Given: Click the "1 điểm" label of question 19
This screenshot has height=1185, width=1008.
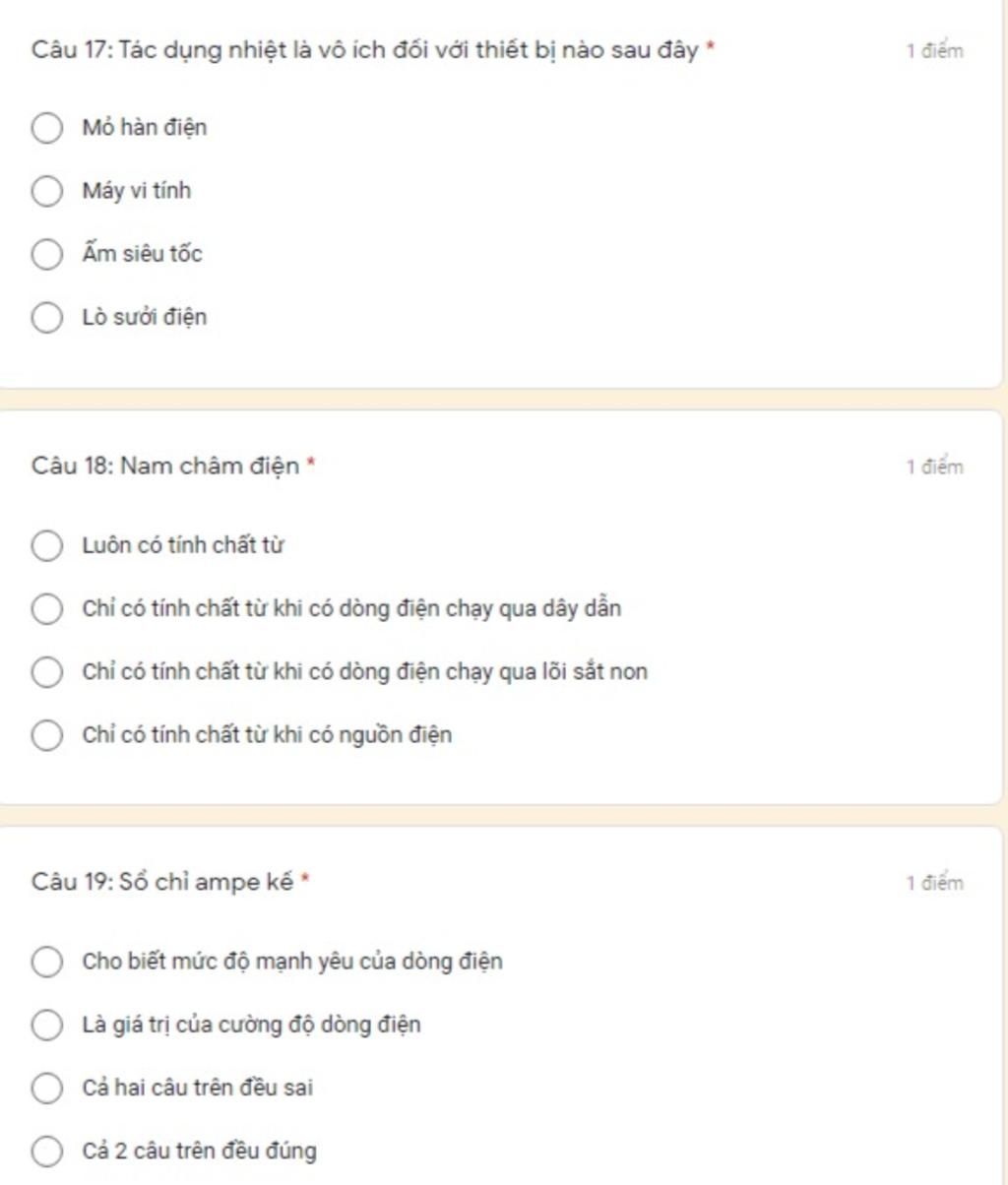Looking at the screenshot, I should pos(934,883).
